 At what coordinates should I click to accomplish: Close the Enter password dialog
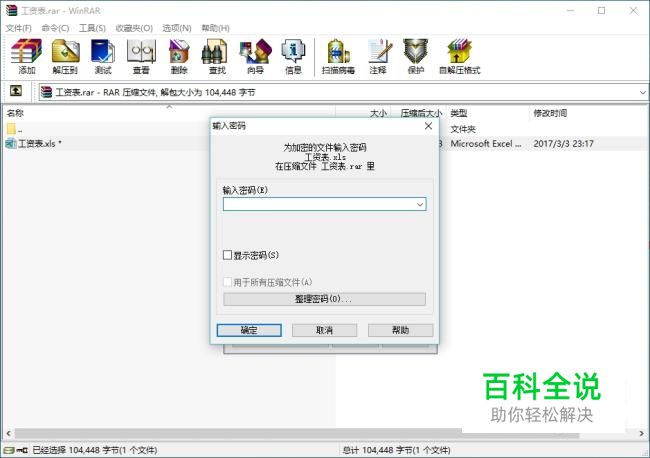(x=429, y=126)
